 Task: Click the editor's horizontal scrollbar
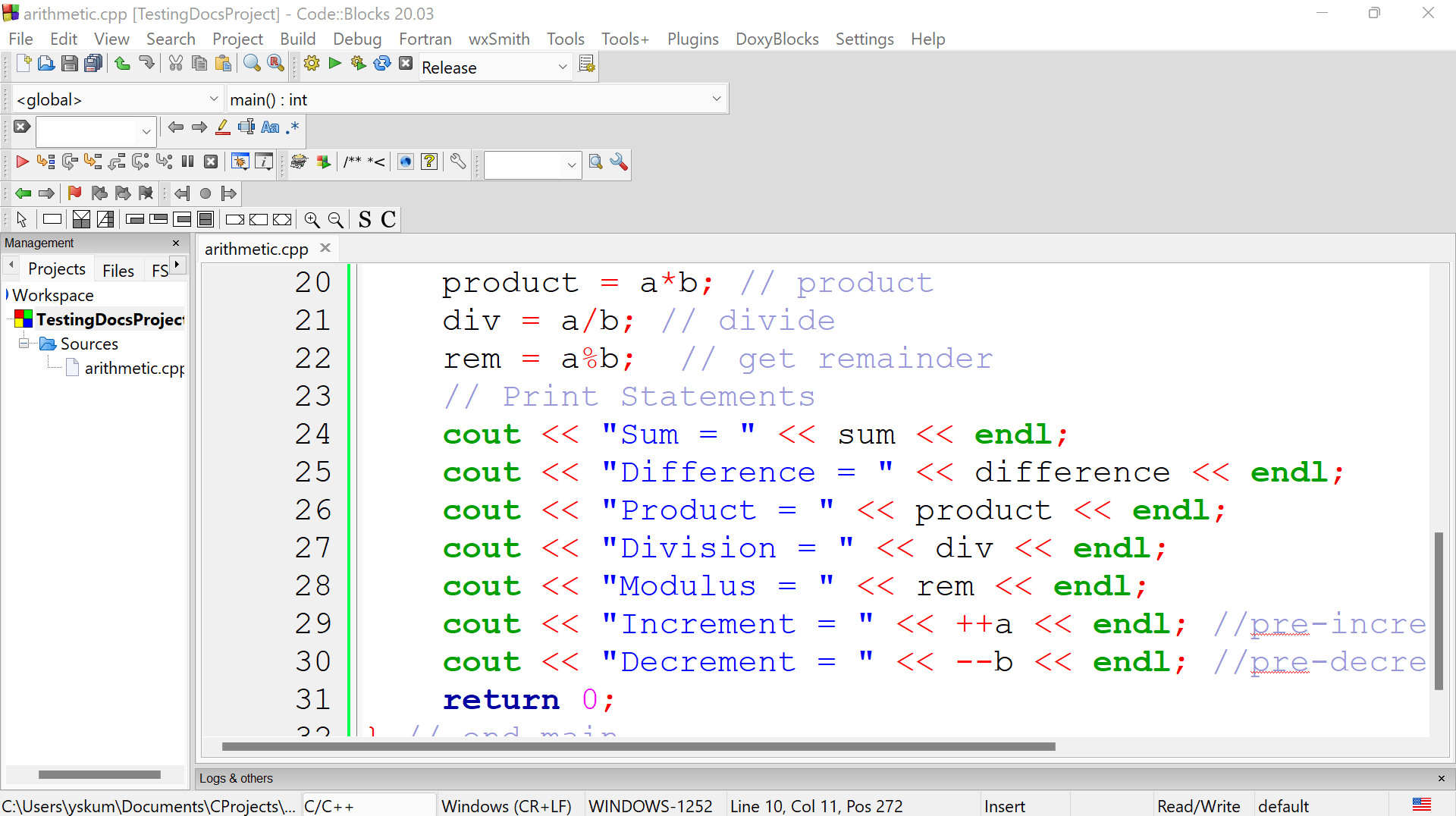[637, 746]
